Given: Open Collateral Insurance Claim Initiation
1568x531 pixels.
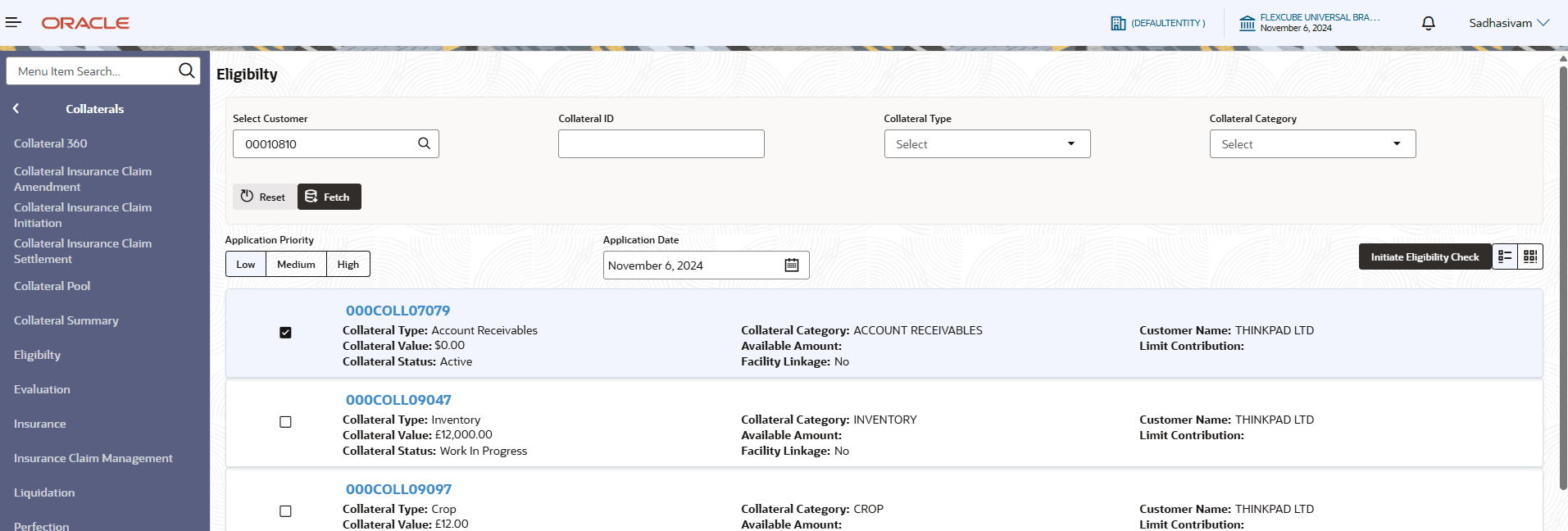Looking at the screenshot, I should pos(83,215).
